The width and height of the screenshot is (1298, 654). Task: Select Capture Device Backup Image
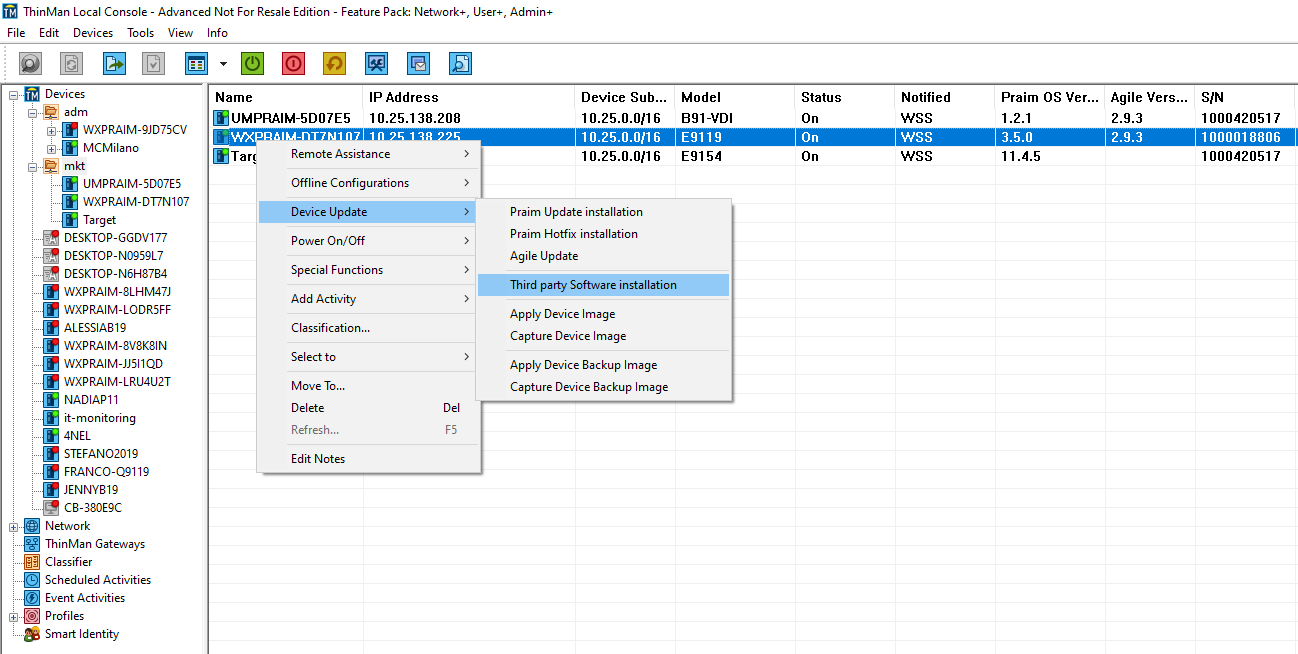(604, 387)
